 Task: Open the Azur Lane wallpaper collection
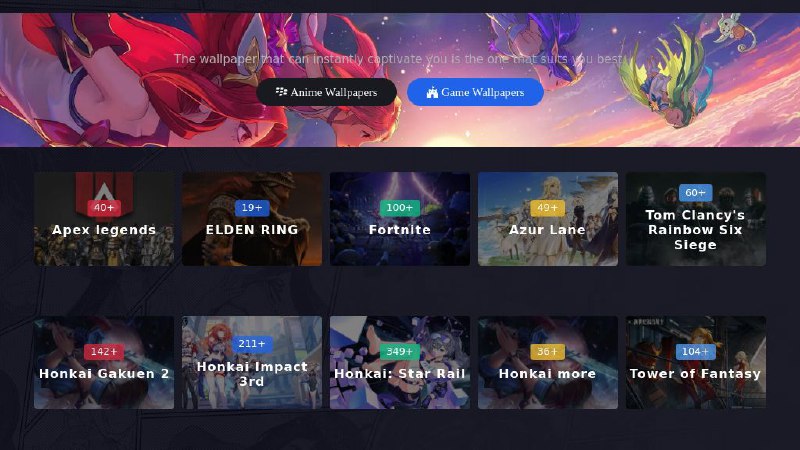pyautogui.click(x=548, y=219)
